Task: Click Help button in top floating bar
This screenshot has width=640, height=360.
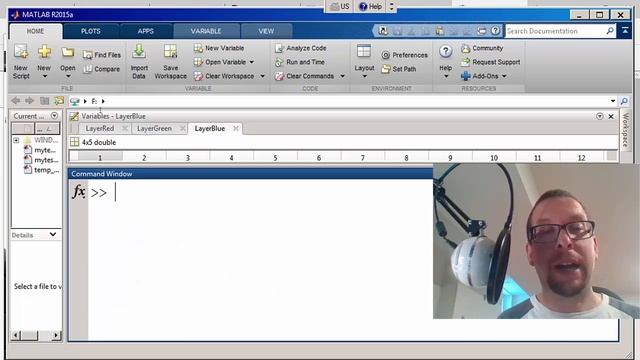Action: point(370,7)
